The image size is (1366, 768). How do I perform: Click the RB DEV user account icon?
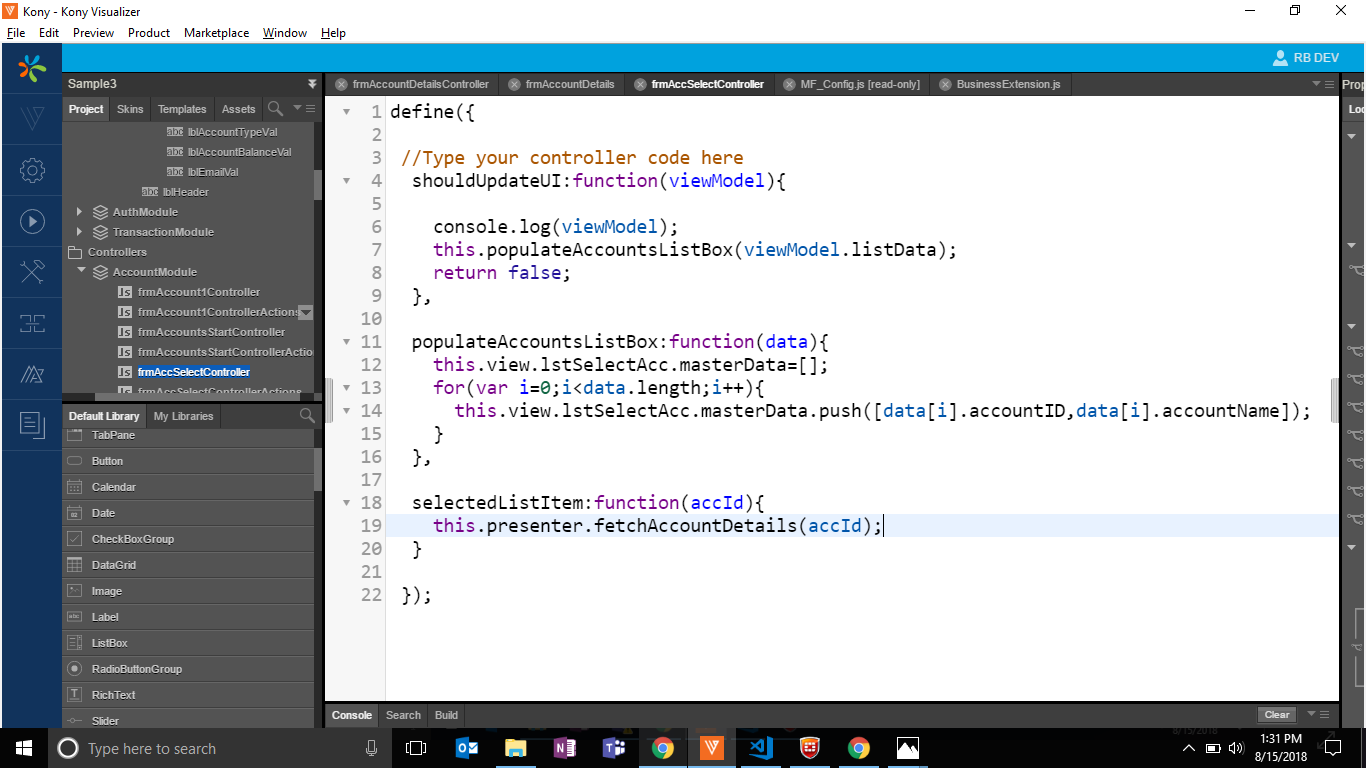click(1280, 58)
